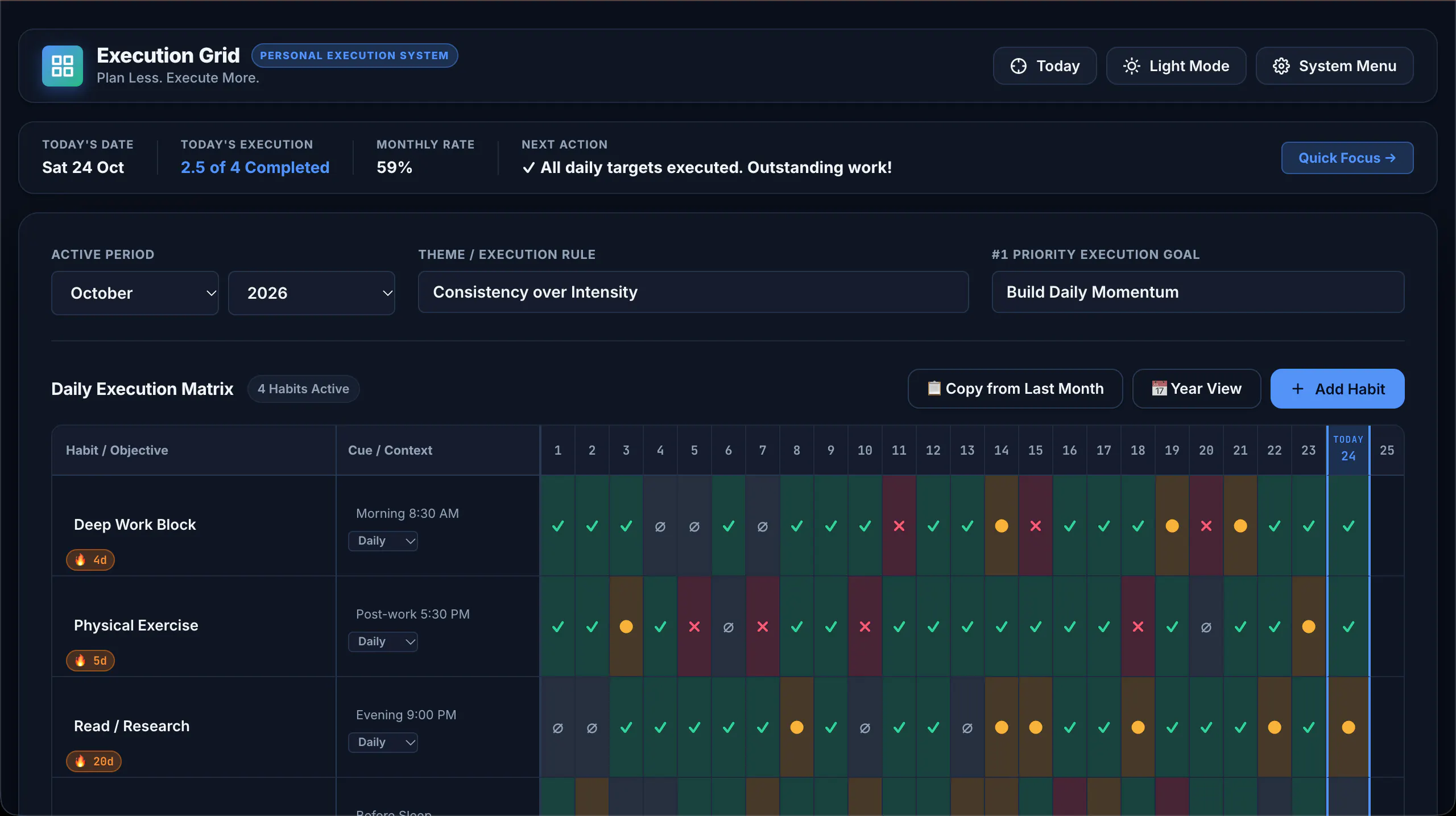The height and width of the screenshot is (816, 1456).
Task: Toggle Physical Exercise day 23 partial cell
Action: (1309, 627)
